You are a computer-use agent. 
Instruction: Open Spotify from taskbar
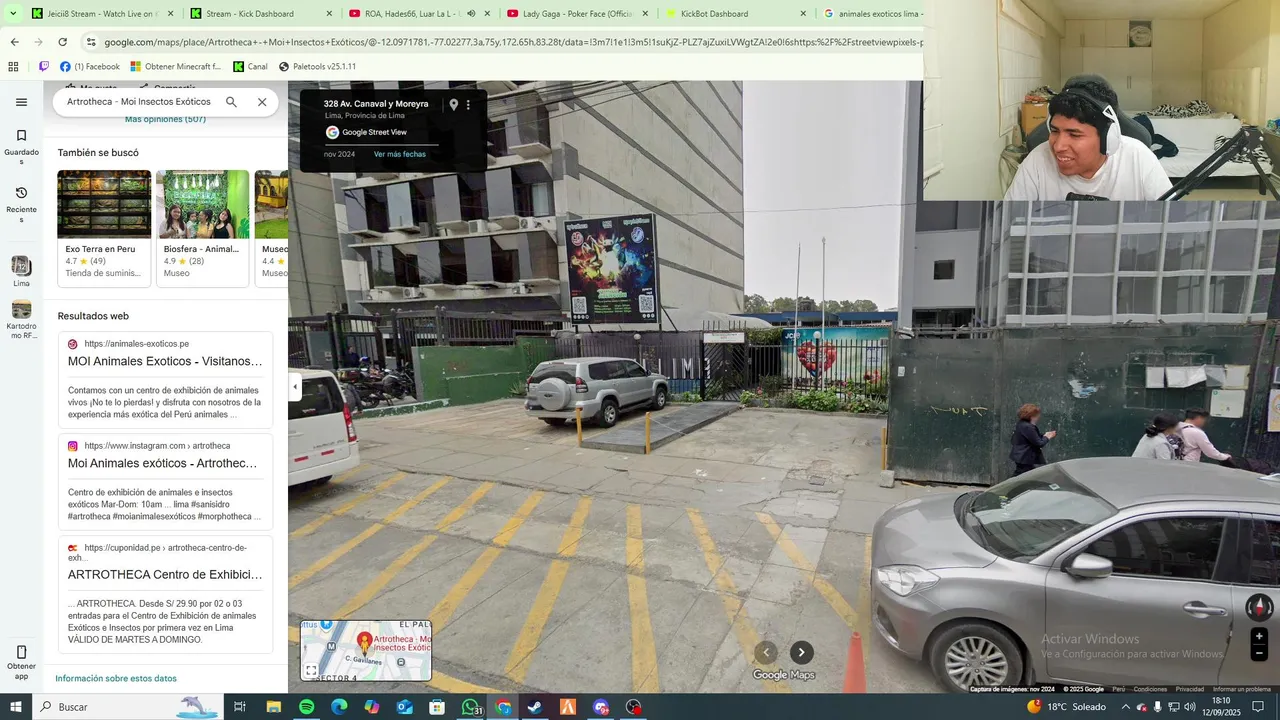pos(306,707)
